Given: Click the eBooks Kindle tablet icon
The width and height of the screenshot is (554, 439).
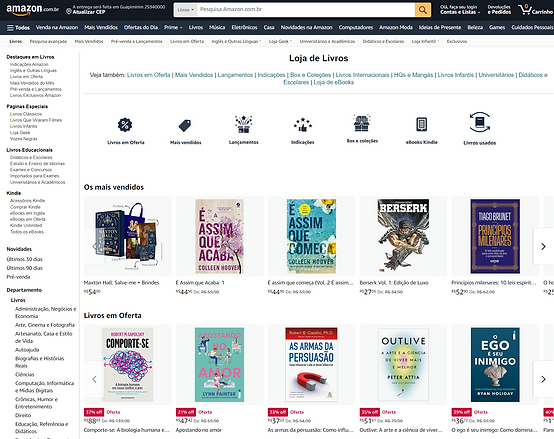Looking at the screenshot, I should [422, 124].
